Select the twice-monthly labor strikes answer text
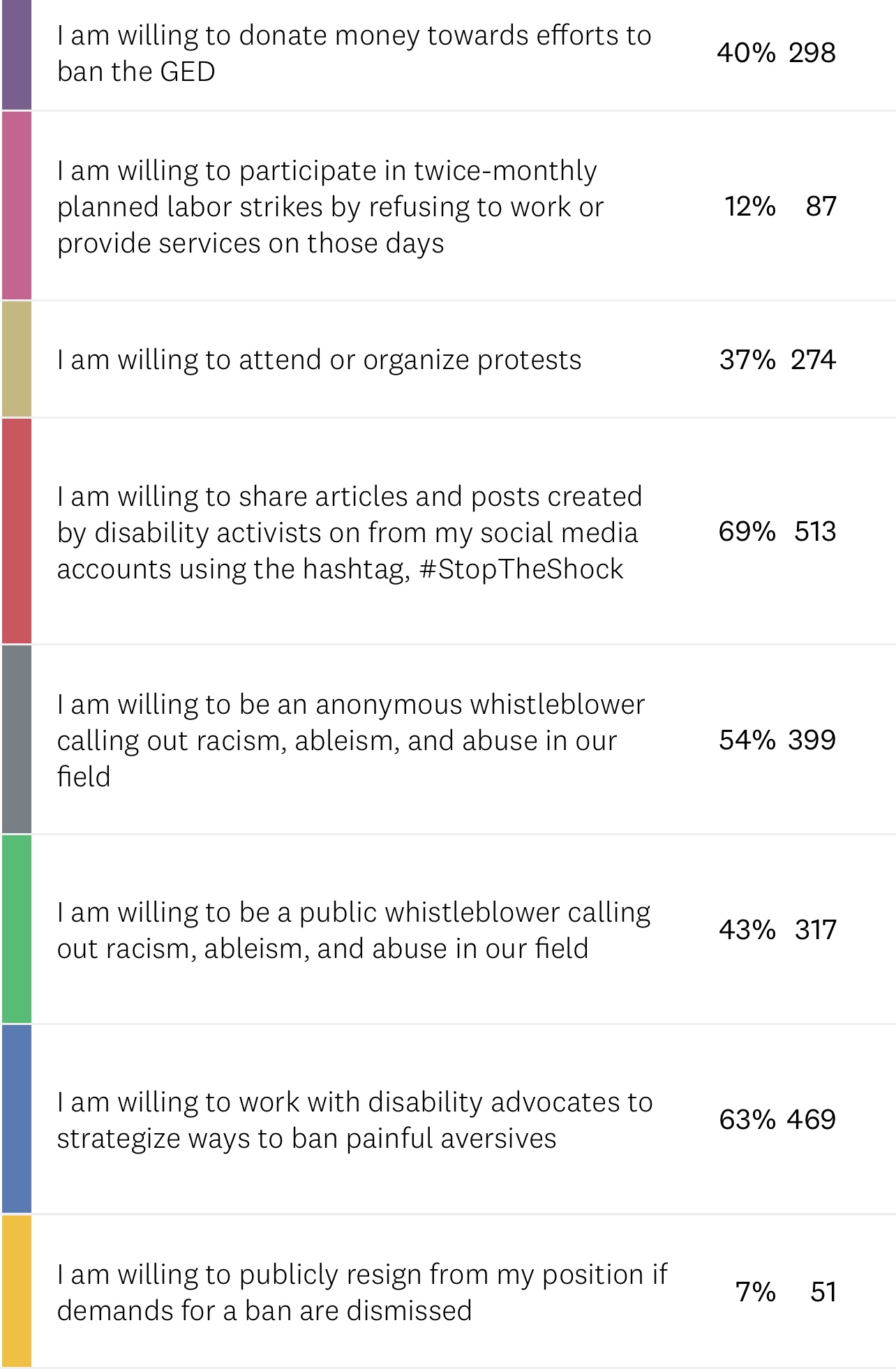This screenshot has height=1369, width=896. [x=330, y=207]
